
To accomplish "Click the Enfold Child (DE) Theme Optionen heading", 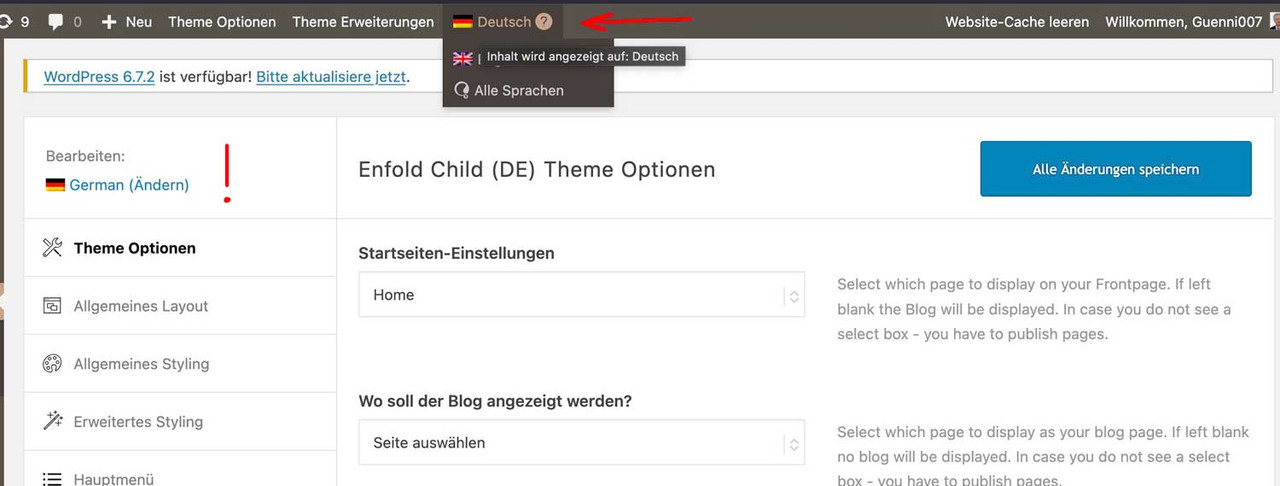I will click(x=537, y=169).
